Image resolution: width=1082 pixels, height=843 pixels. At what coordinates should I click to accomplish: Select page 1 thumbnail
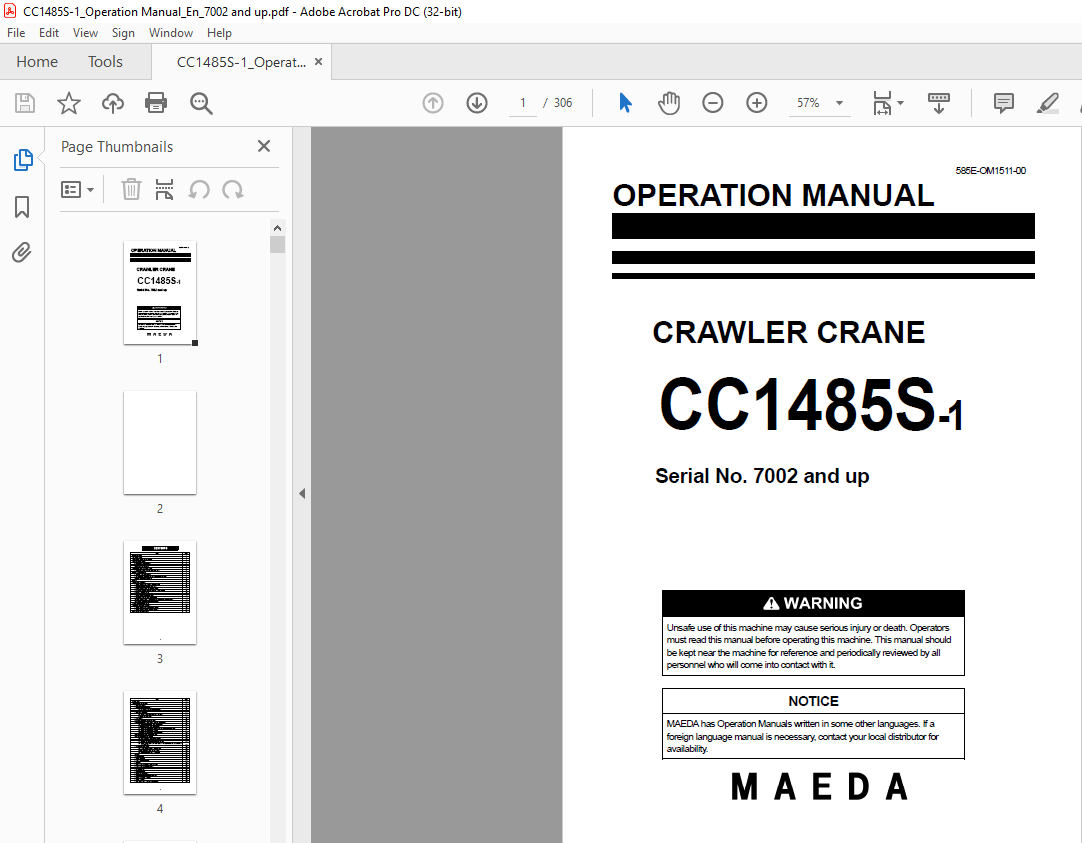coord(160,292)
